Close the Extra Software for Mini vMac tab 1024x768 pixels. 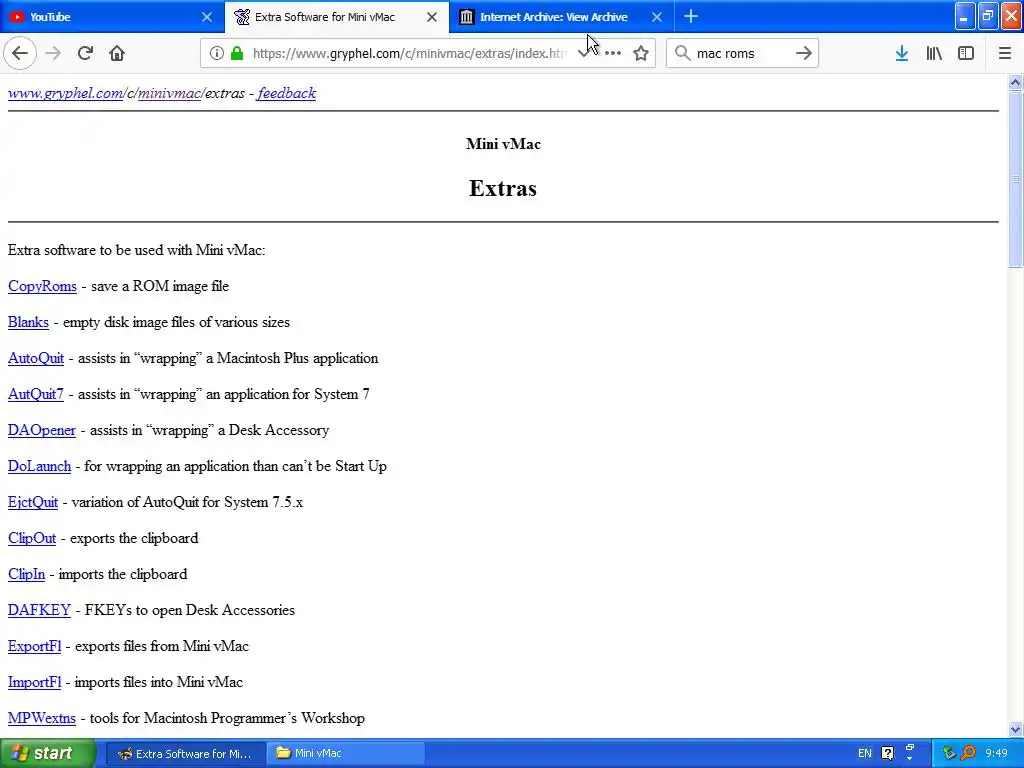tap(432, 17)
